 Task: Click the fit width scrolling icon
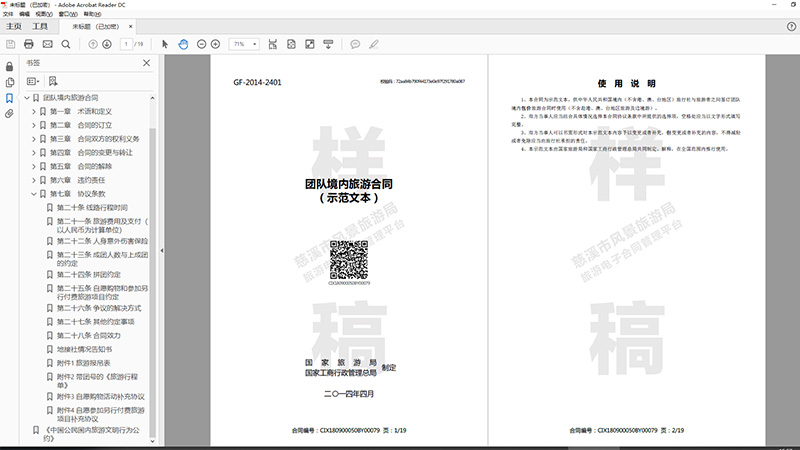point(272,44)
